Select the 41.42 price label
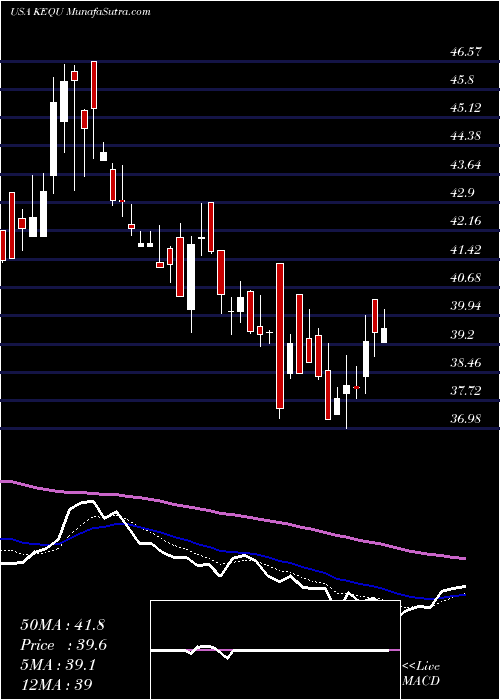This screenshot has width=500, height=700. point(465,250)
